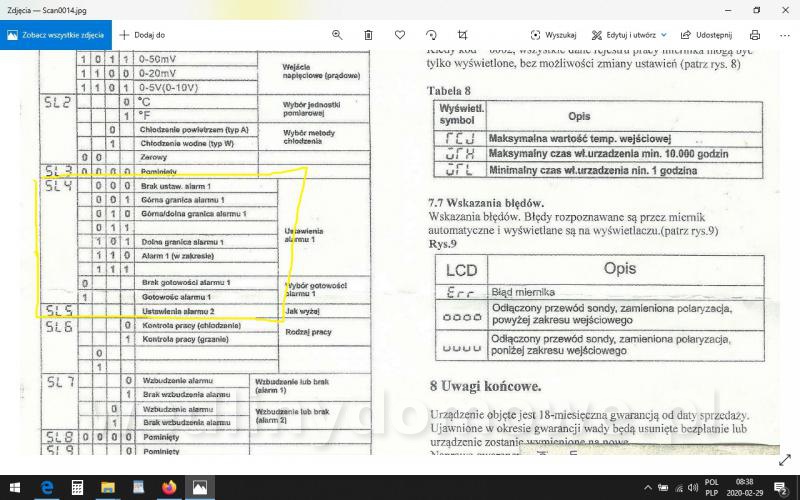Show hidden tray icons chevron
Image resolution: width=800 pixels, height=500 pixels.
coord(648,488)
